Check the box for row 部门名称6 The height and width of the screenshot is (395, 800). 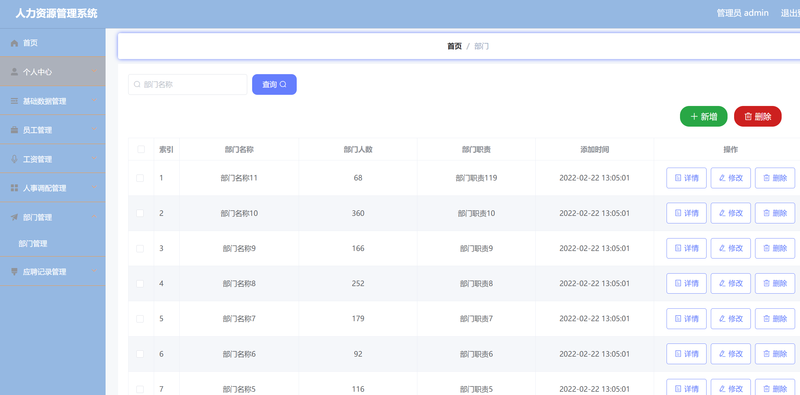tap(140, 354)
